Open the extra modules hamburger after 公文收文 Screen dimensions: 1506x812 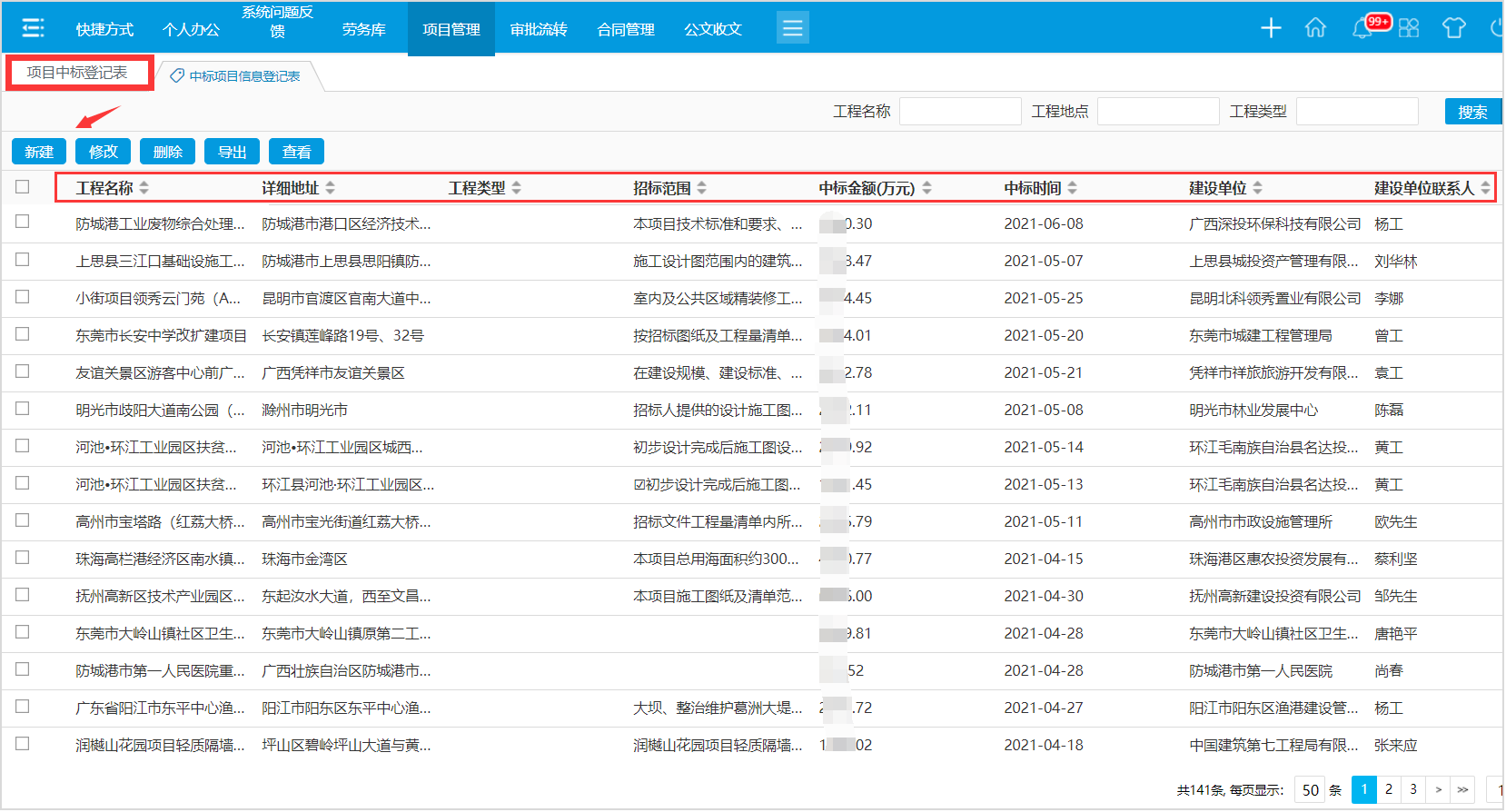pos(792,28)
